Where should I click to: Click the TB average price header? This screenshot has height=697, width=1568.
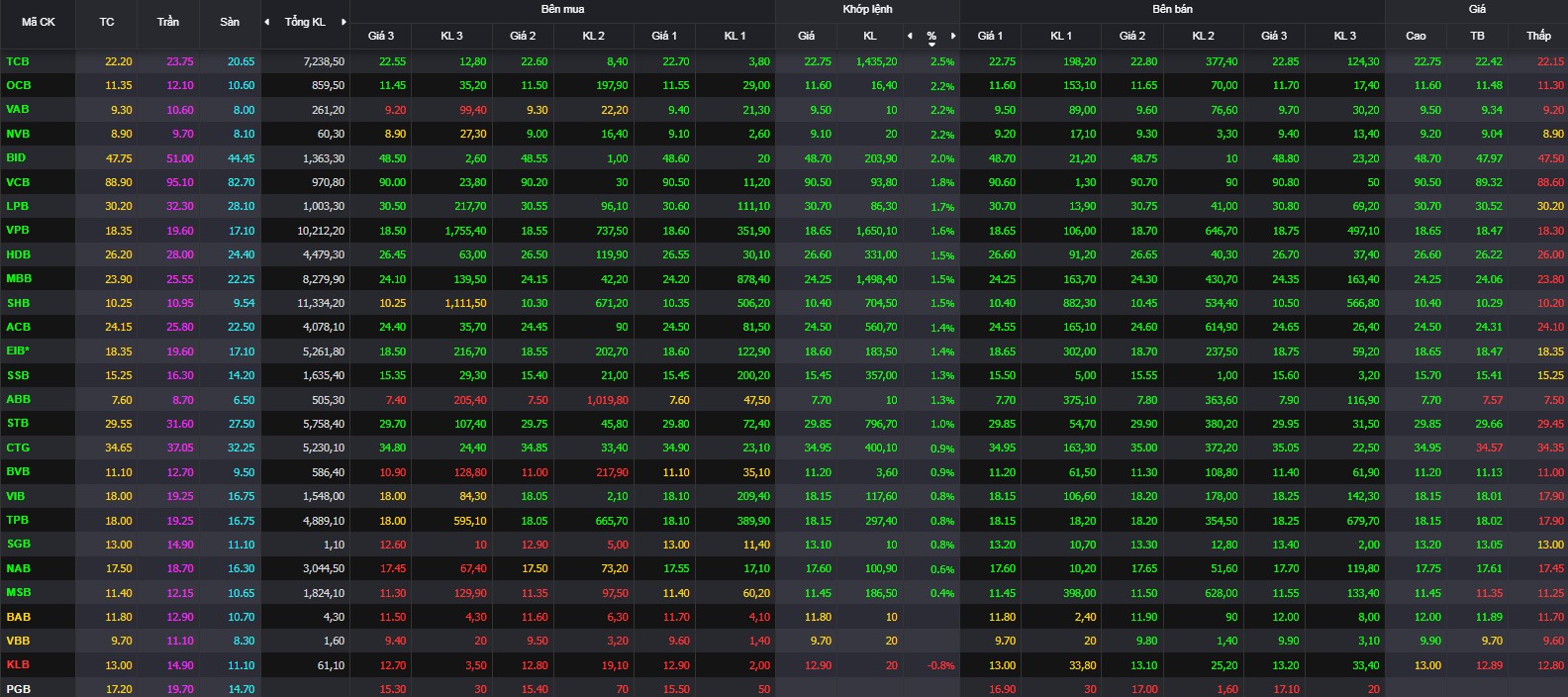coord(1477,36)
